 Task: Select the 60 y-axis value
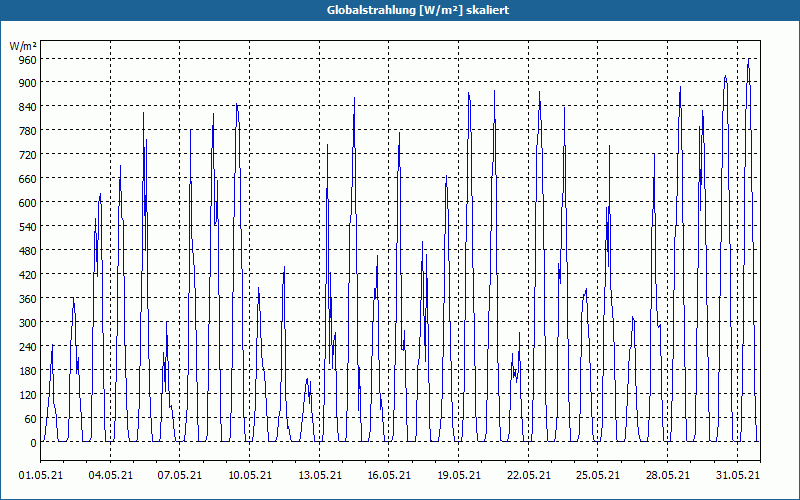click(x=31, y=419)
